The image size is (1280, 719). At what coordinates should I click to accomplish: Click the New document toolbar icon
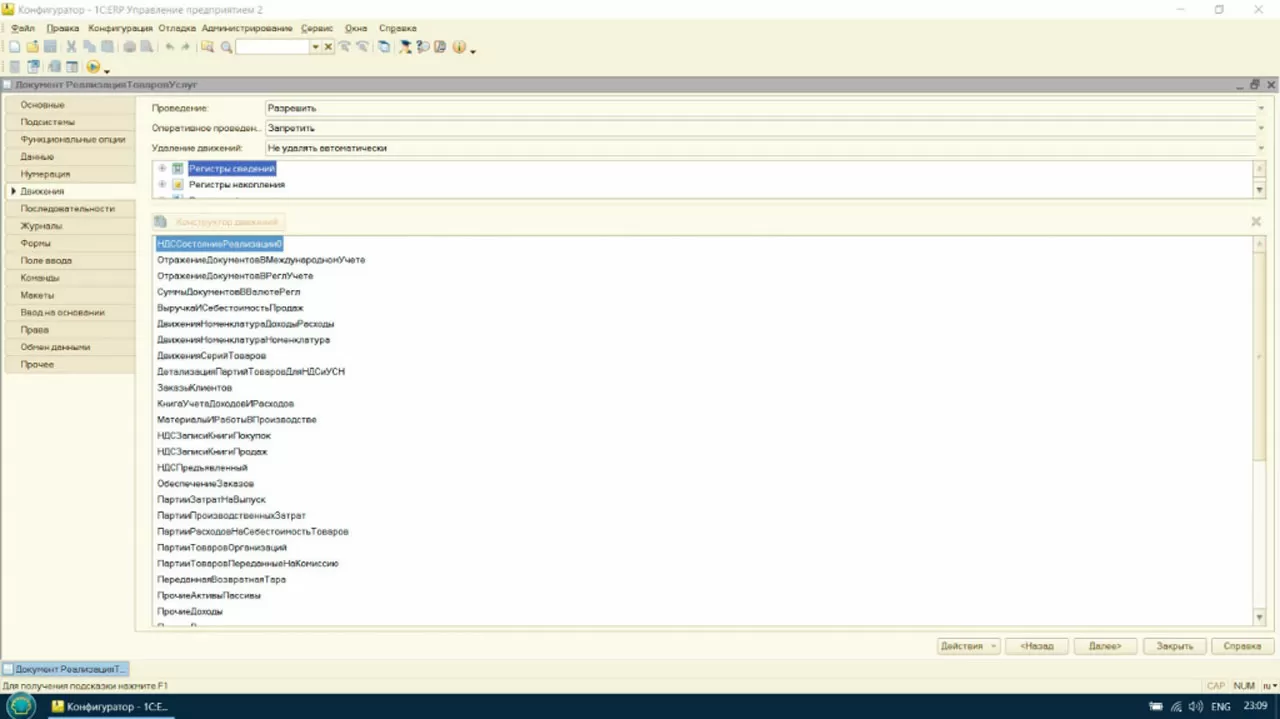pos(15,46)
